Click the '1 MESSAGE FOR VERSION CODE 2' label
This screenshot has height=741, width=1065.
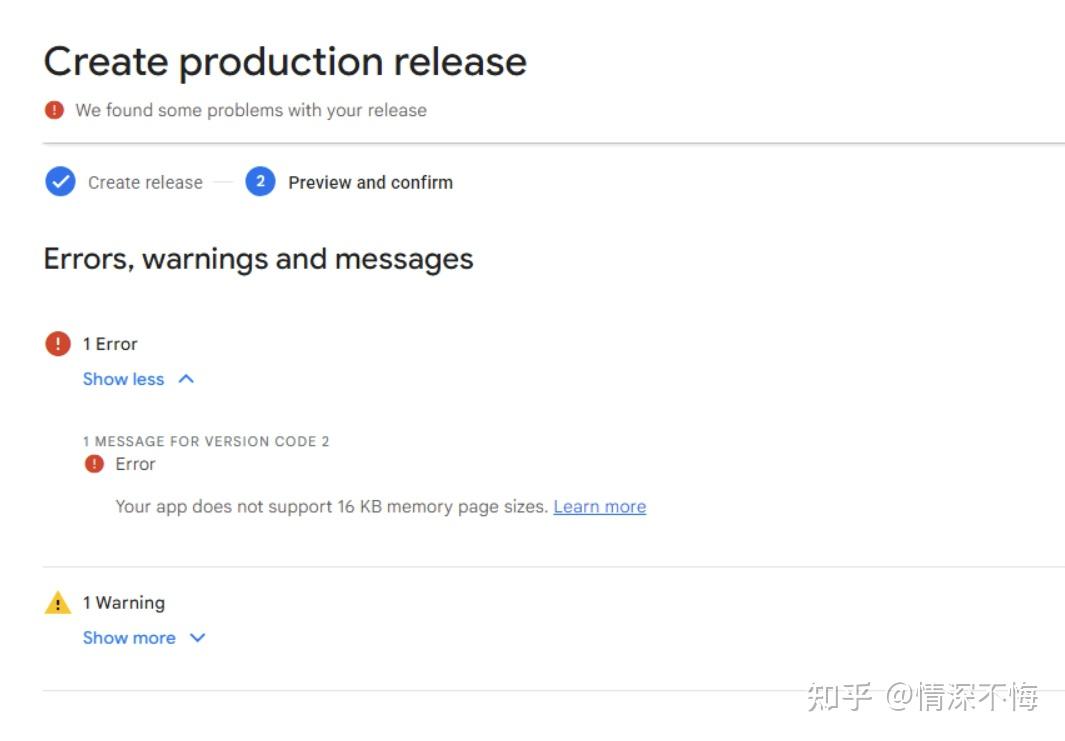[x=206, y=441]
